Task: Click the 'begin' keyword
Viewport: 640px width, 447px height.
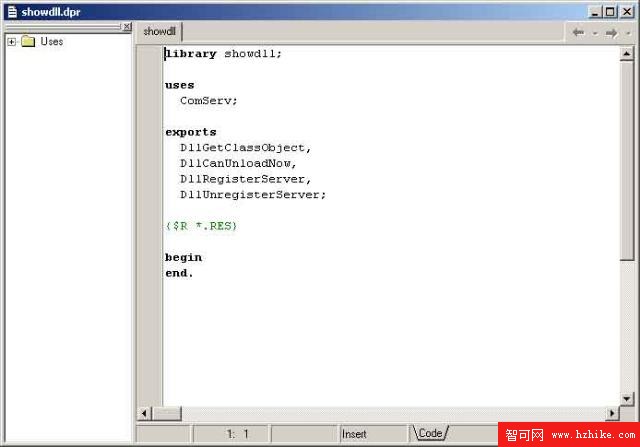Action: tap(183, 258)
